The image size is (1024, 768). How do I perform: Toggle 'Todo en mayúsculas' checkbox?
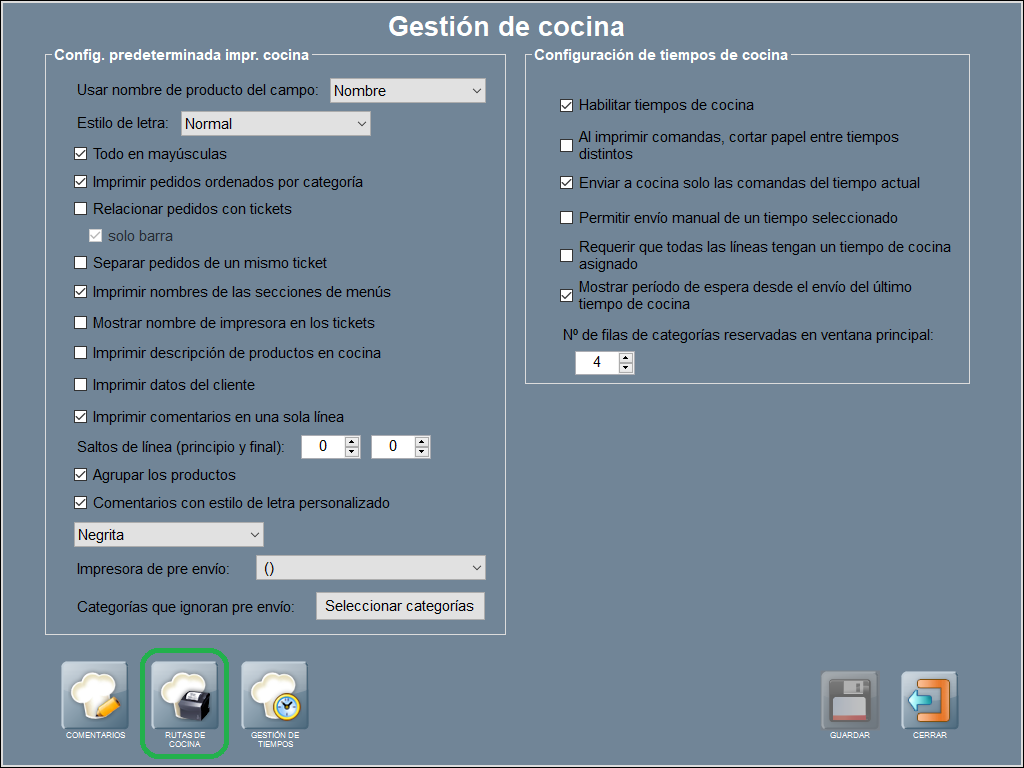(81, 154)
